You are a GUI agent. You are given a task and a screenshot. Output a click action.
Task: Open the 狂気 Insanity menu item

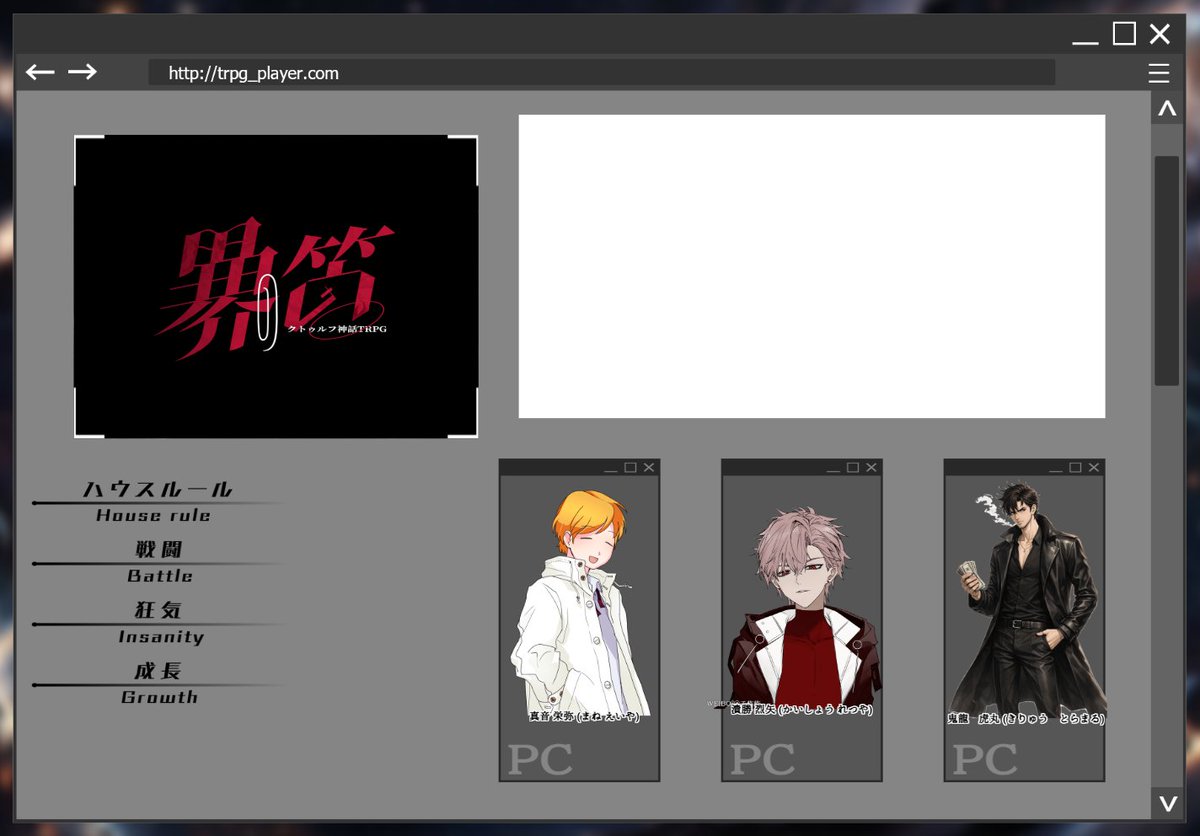click(x=157, y=623)
